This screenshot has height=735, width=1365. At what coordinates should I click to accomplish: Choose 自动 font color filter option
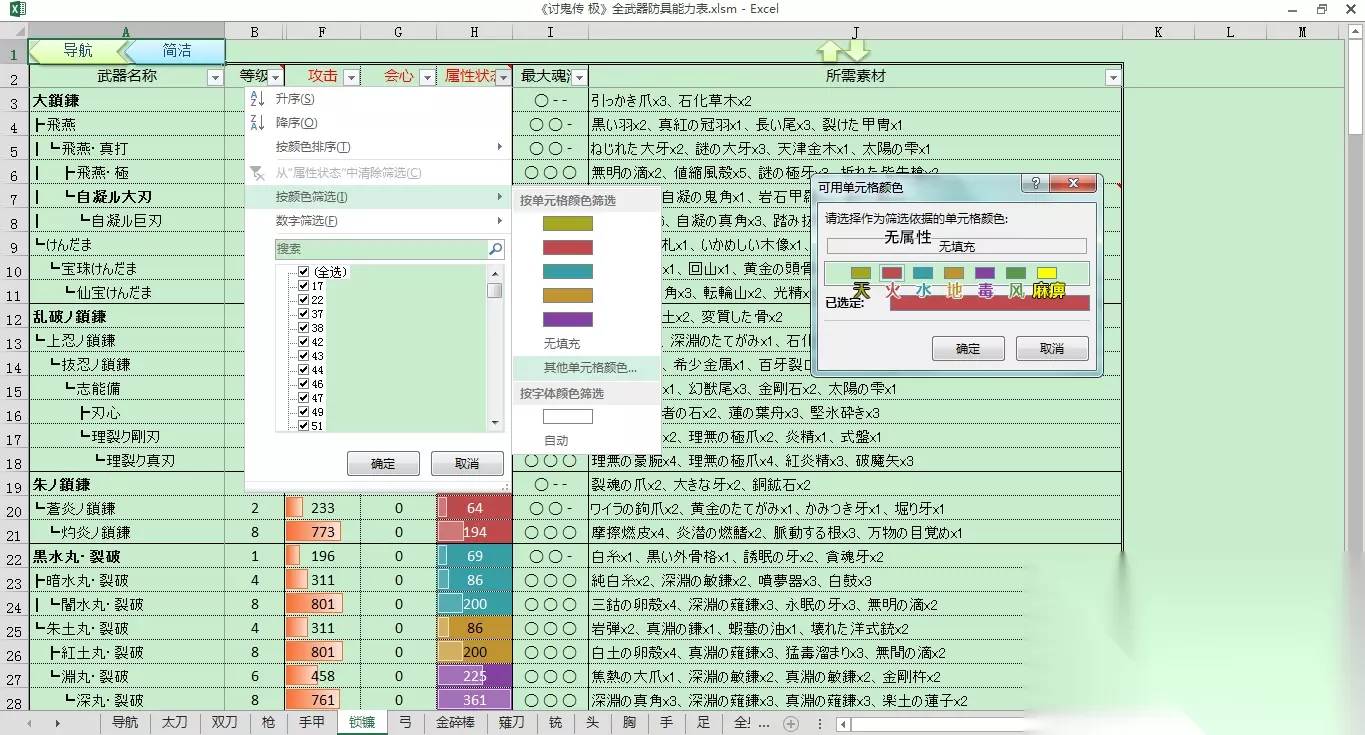(x=587, y=441)
